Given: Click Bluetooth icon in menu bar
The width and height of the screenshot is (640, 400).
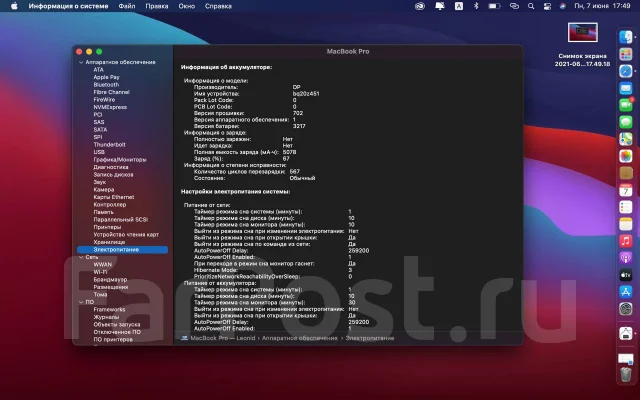Looking at the screenshot, I should 476,6.
